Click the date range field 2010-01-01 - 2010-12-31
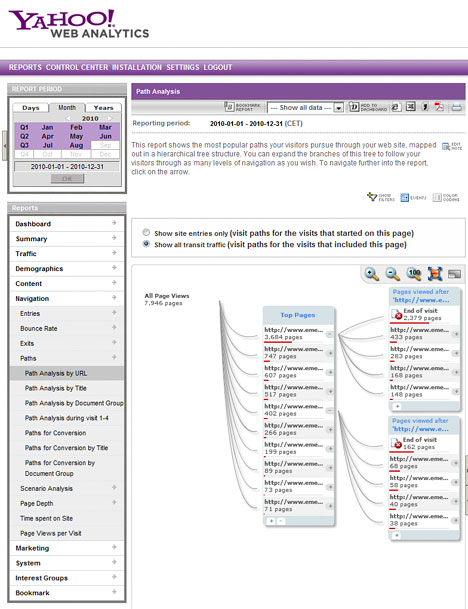 pos(67,167)
